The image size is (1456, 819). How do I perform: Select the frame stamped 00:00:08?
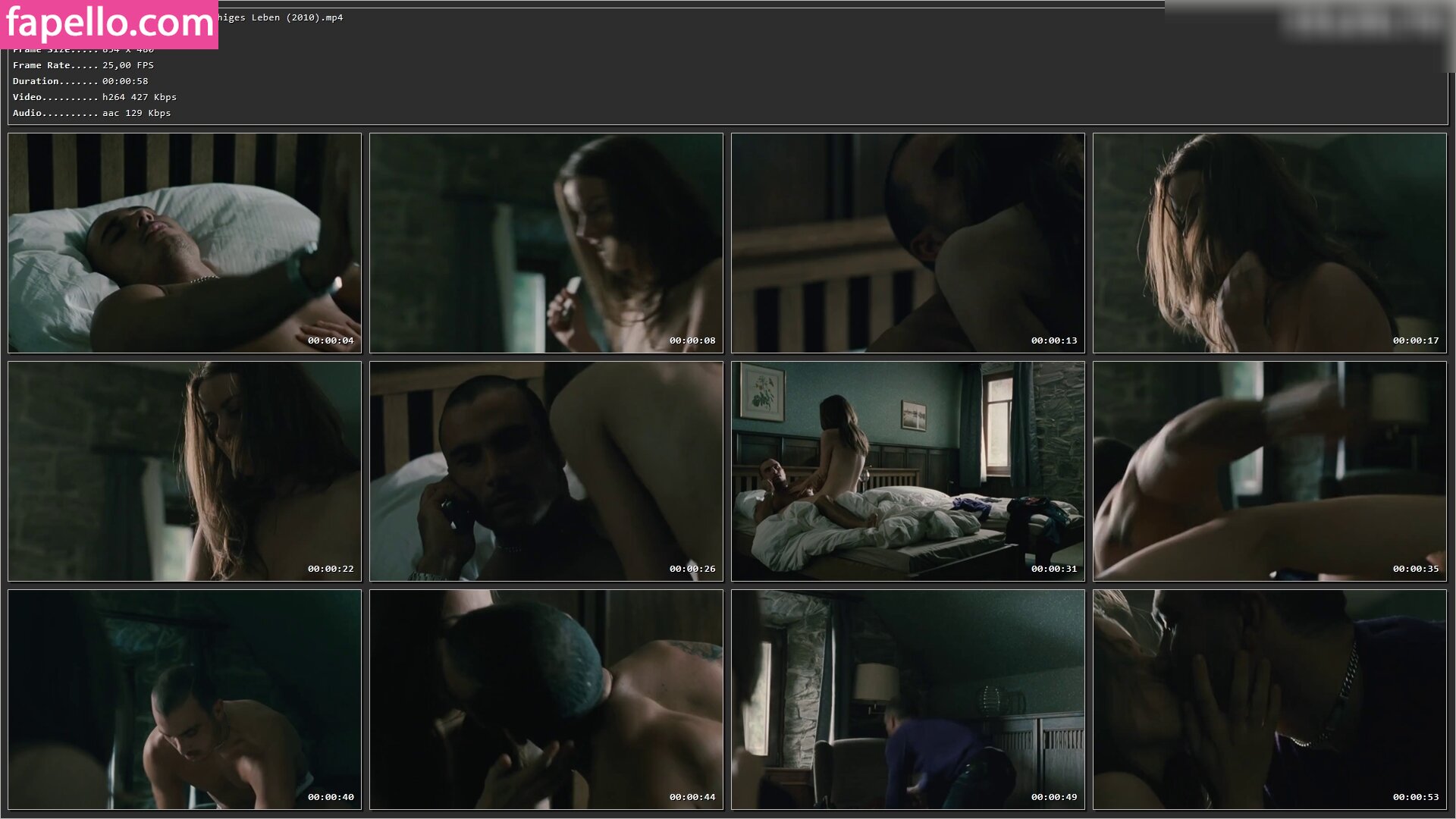[x=546, y=243]
